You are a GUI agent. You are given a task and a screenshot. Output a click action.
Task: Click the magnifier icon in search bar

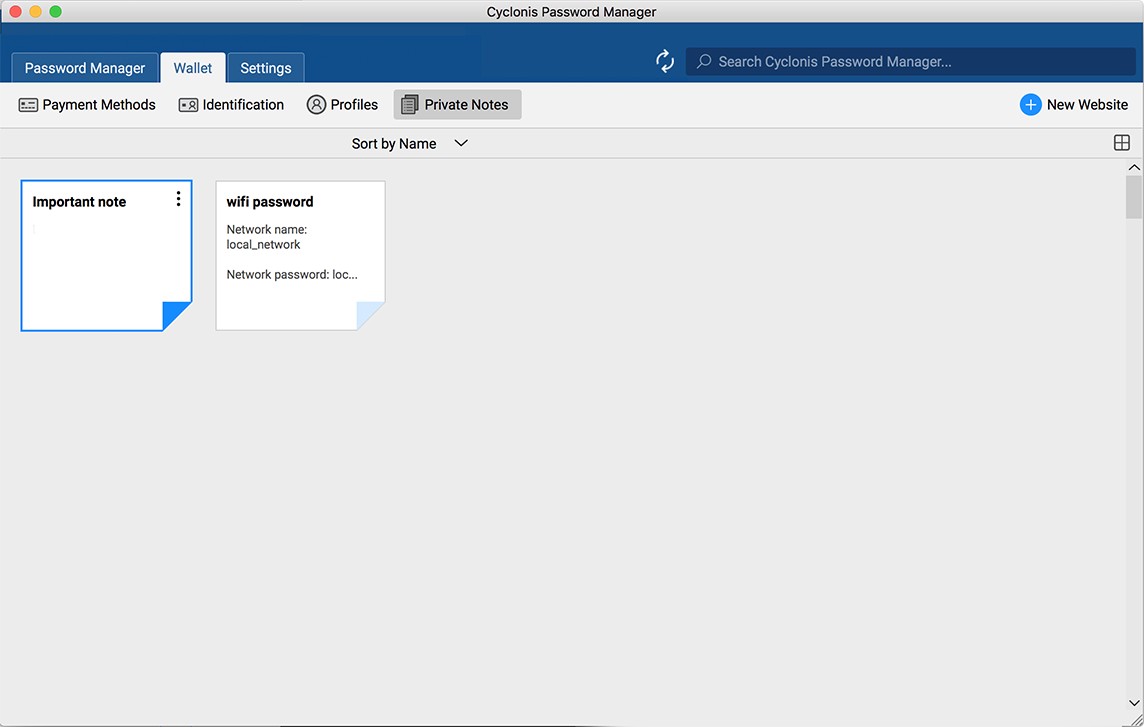pyautogui.click(x=704, y=62)
